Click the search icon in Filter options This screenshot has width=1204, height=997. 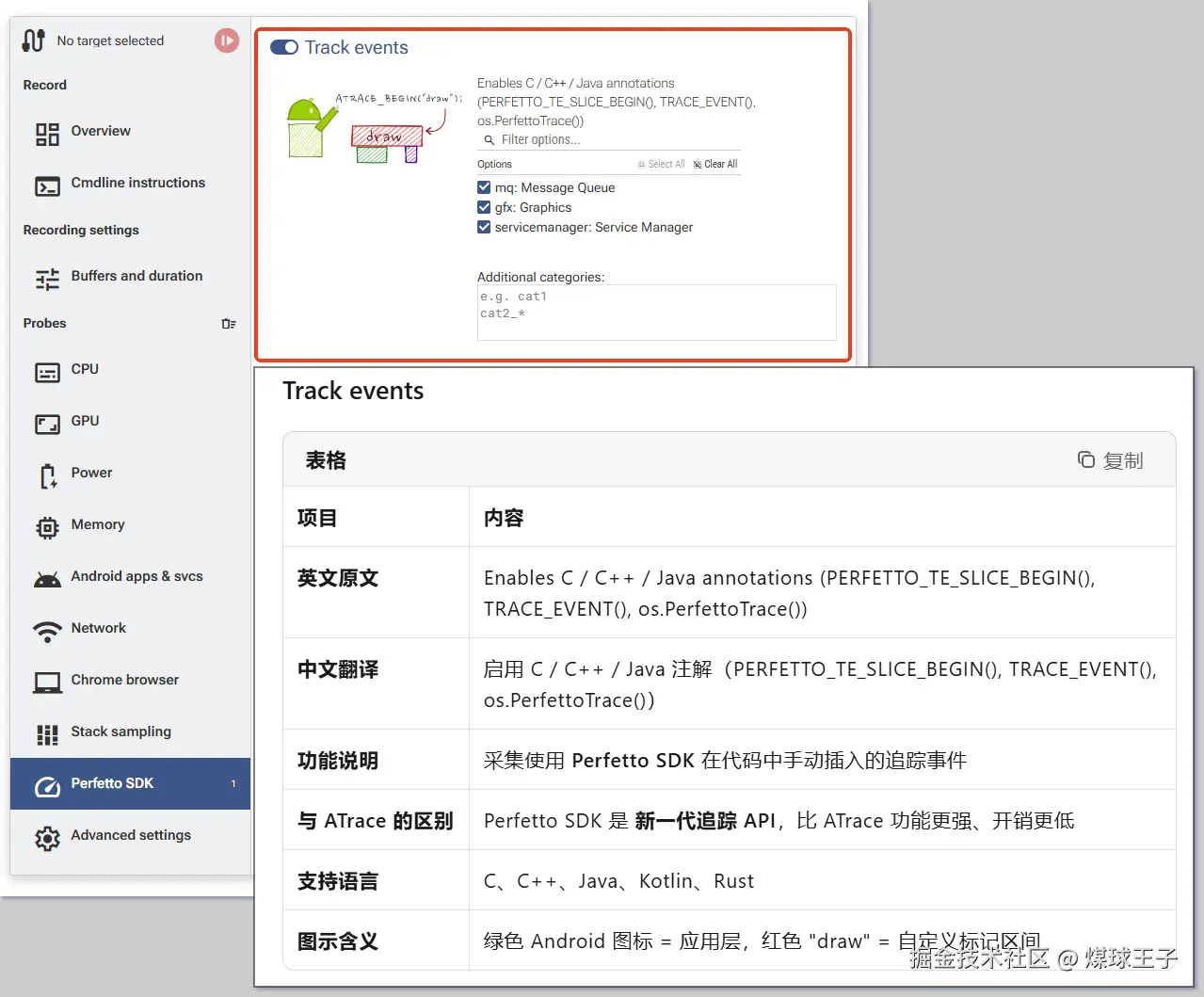pyautogui.click(x=490, y=140)
